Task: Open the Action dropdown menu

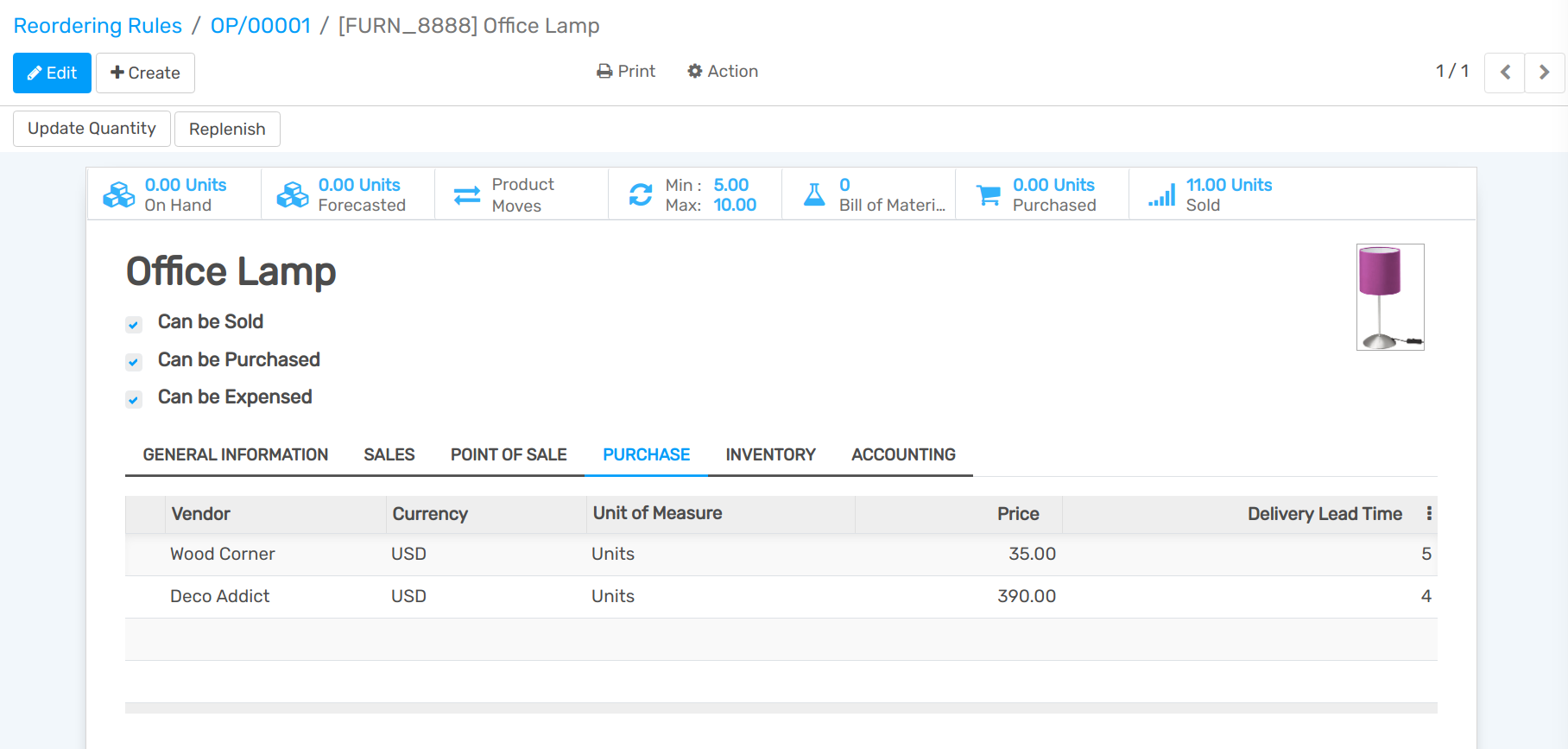Action: pyautogui.click(x=723, y=72)
